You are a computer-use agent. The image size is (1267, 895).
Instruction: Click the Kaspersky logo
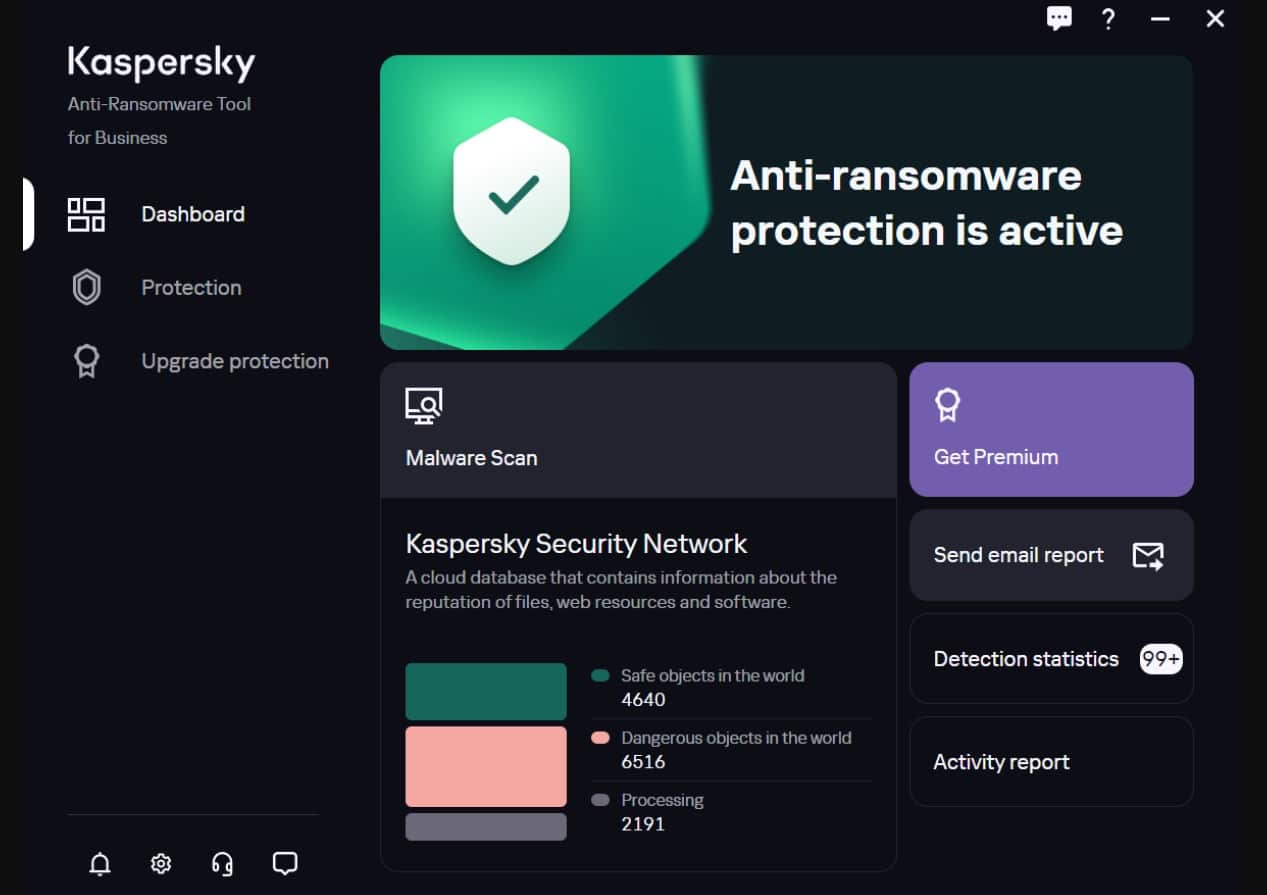[161, 62]
